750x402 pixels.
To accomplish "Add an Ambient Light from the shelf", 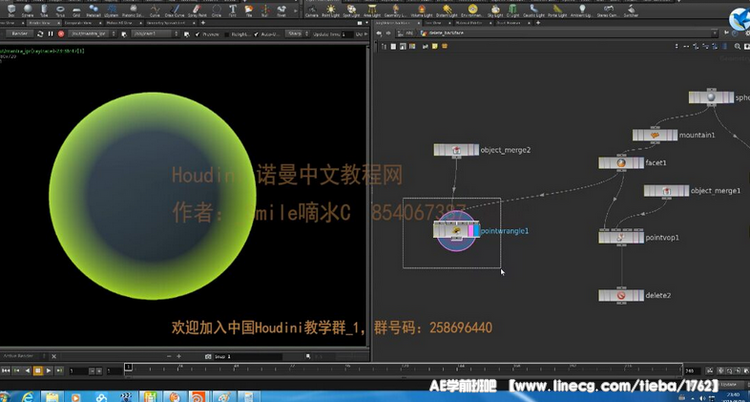I will [582, 10].
